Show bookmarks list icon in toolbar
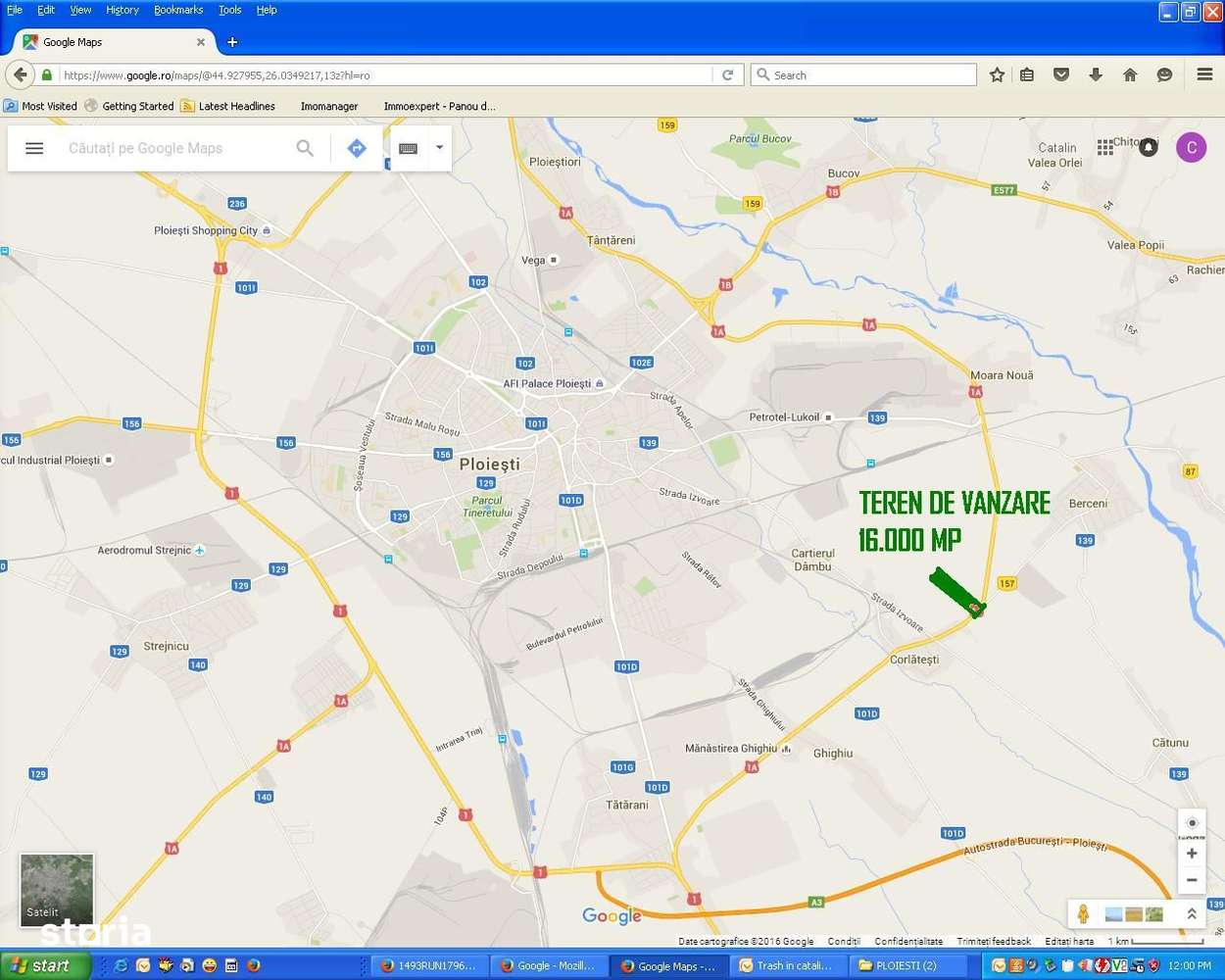 pos(1027,74)
